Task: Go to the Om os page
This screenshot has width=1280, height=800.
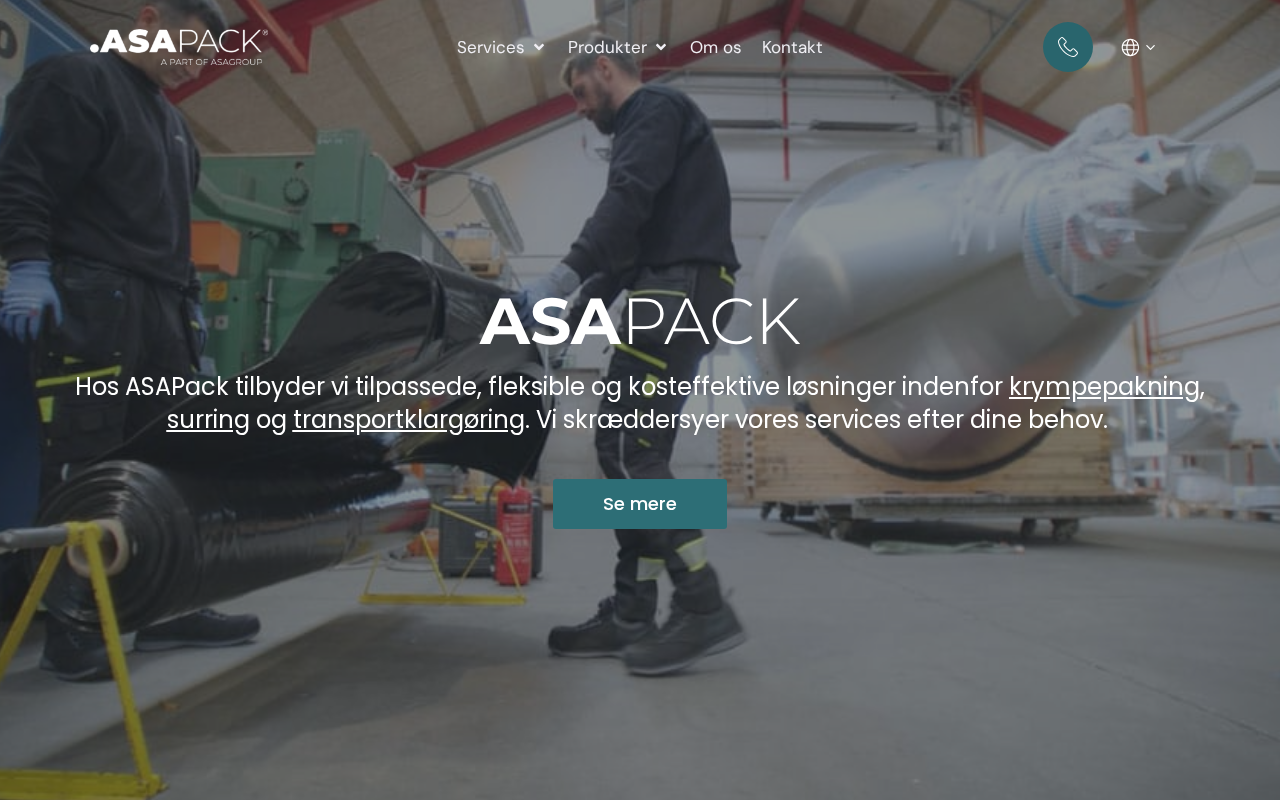Action: (716, 47)
